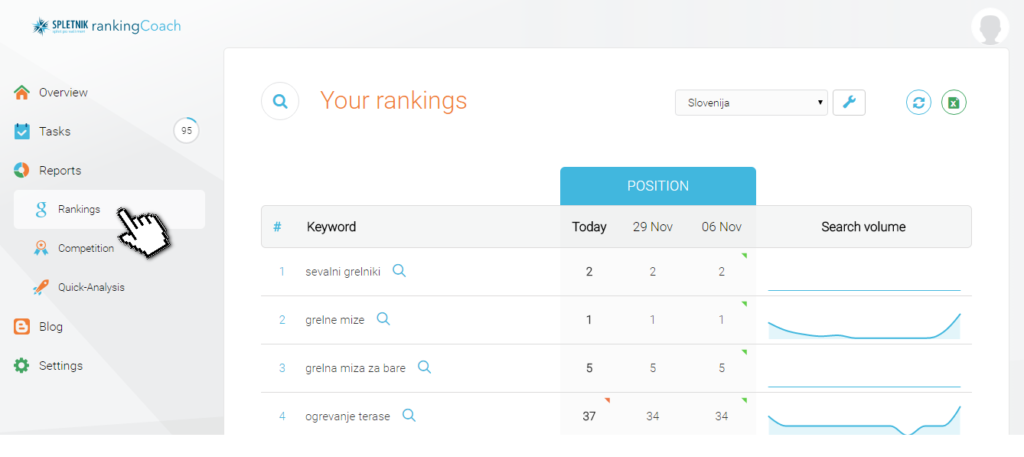Click 29 Nov position 34 for ogrevanje terase
Screen dimensions: 1024x457
653,417
